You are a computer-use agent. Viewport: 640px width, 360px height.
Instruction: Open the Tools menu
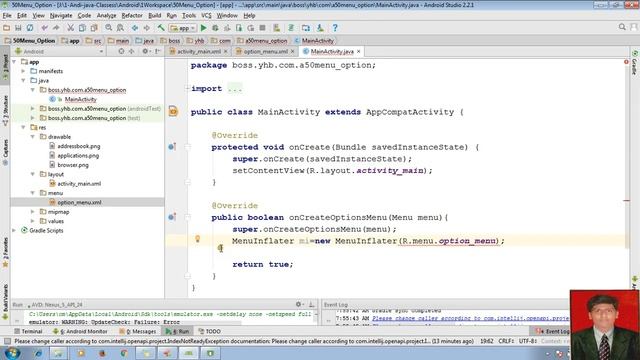(x=189, y=16)
